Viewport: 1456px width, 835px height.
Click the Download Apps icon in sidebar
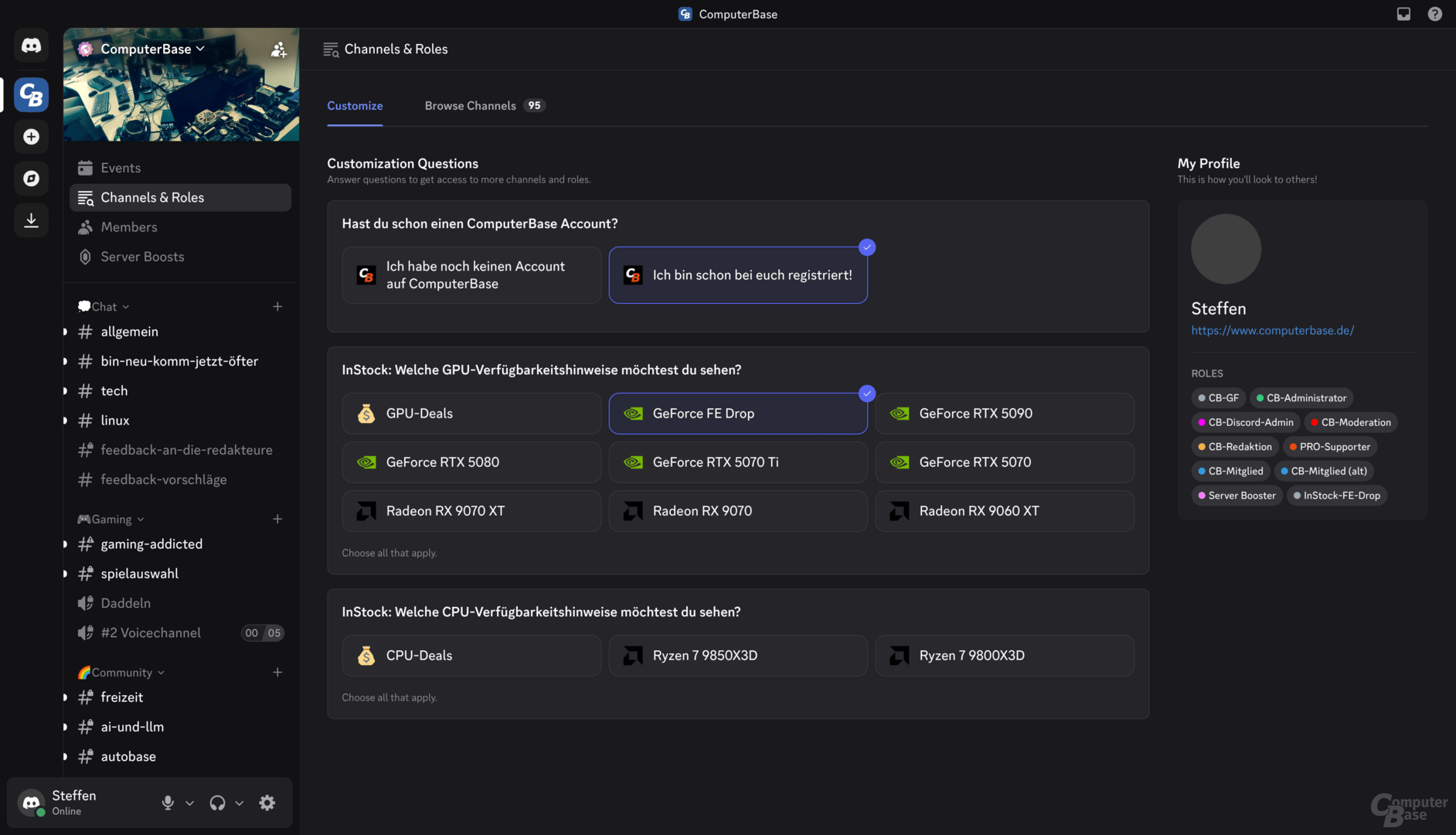tap(31, 220)
